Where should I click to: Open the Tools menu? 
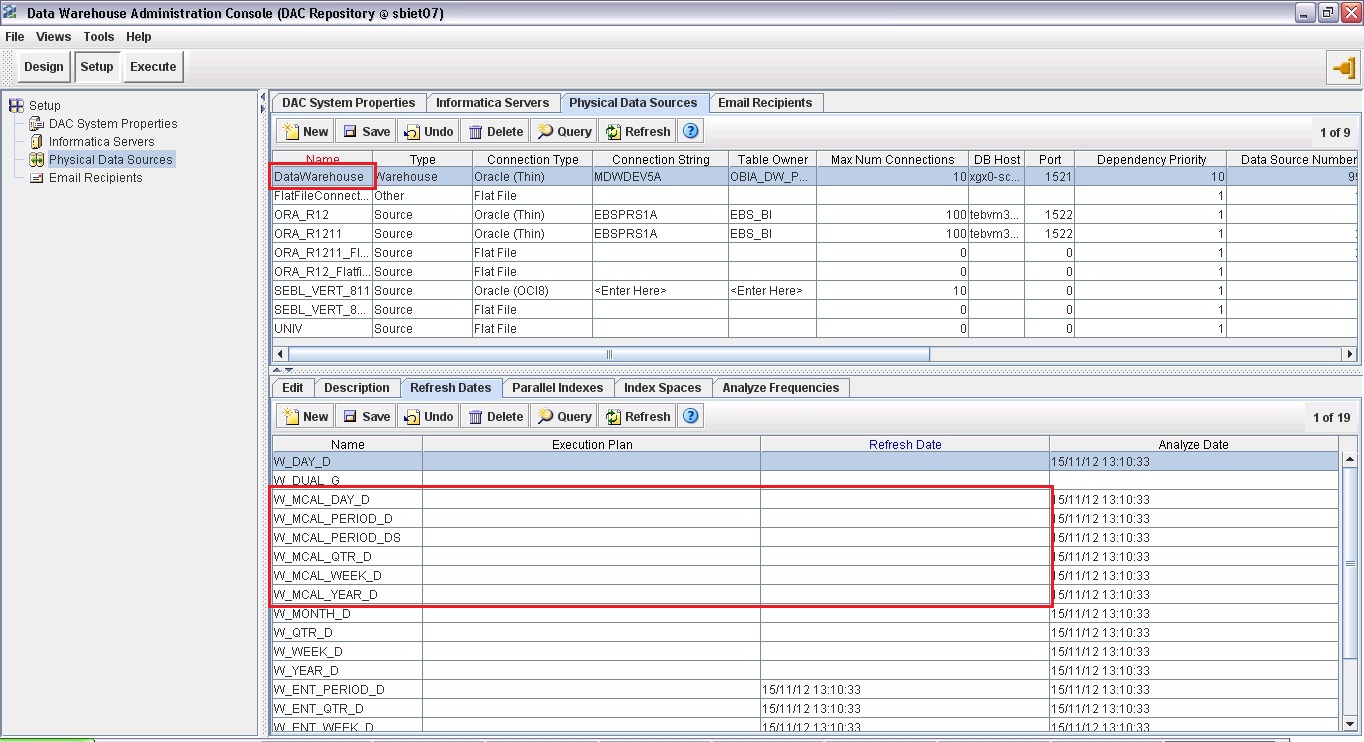98,36
